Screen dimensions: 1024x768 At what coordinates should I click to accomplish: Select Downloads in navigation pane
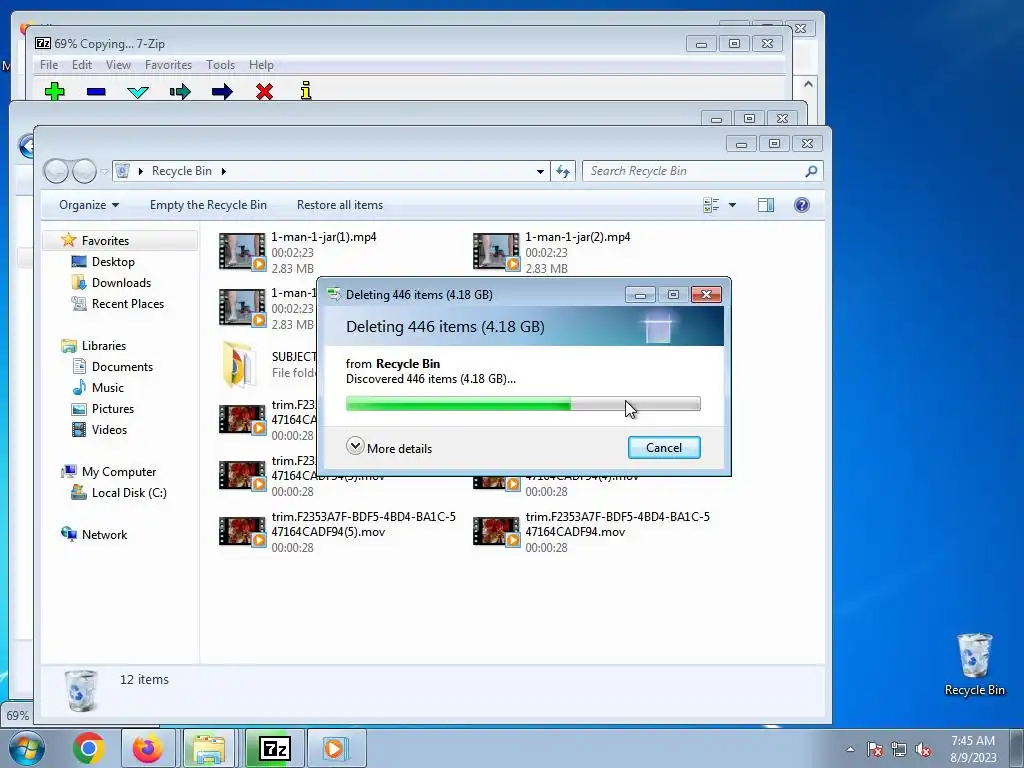(121, 283)
